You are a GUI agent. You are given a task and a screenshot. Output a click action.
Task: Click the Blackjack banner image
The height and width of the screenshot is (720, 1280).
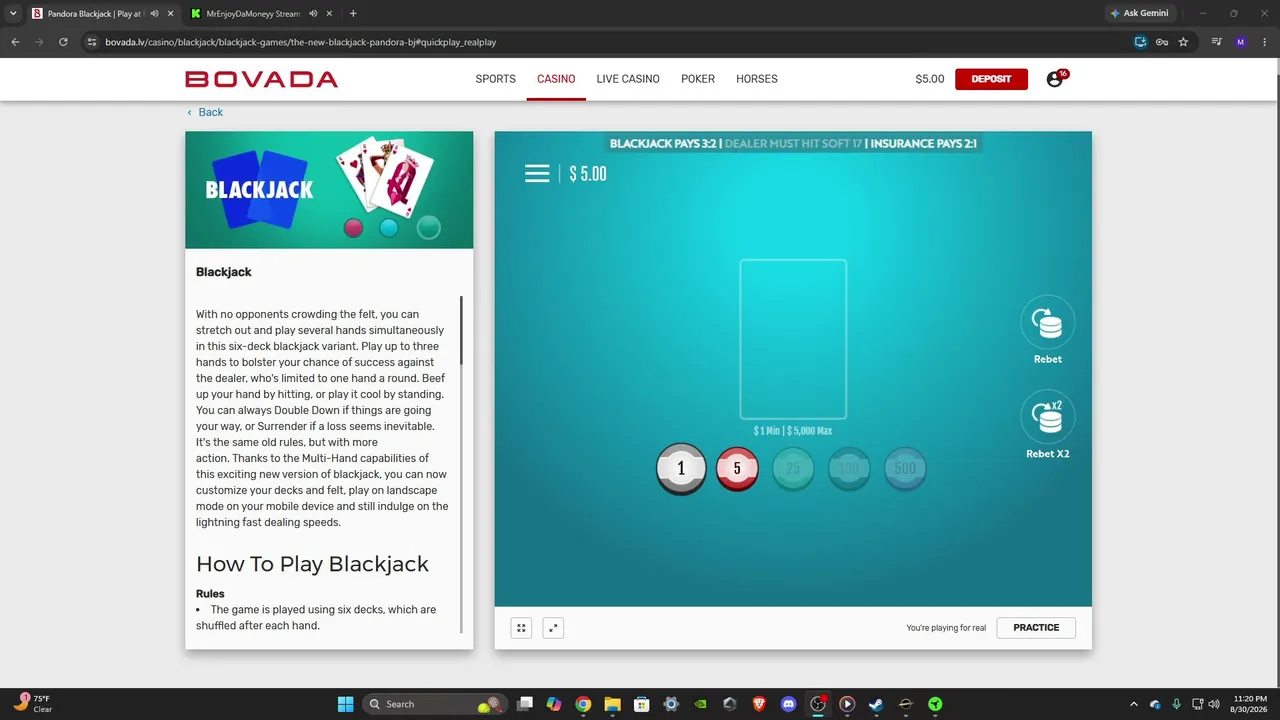tap(329, 190)
